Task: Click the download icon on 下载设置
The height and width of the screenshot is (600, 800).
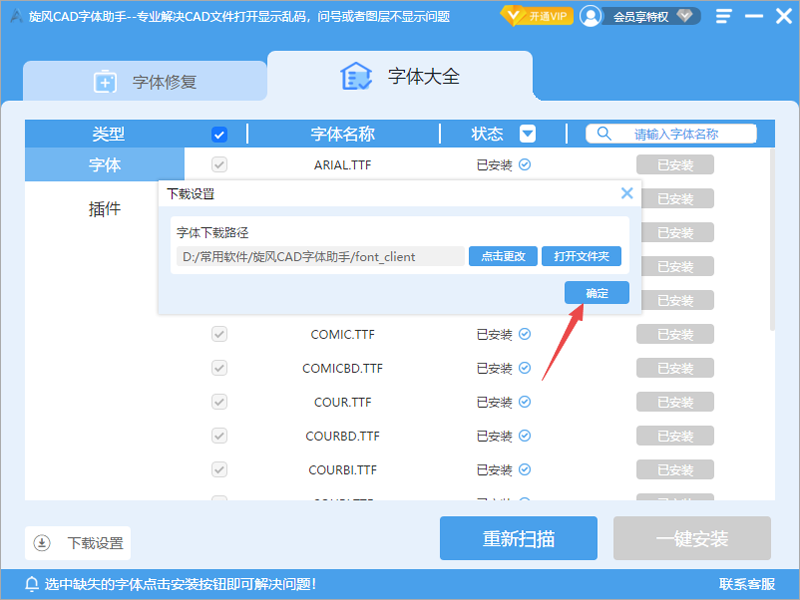Action: click(x=42, y=543)
